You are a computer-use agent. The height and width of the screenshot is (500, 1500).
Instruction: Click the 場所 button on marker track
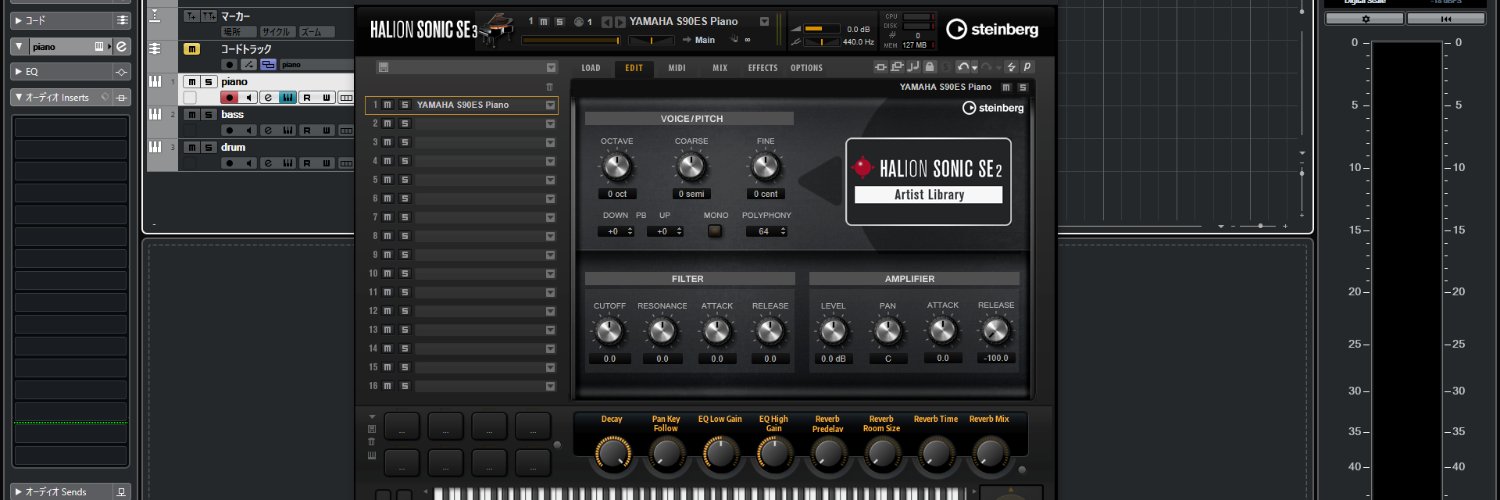point(240,32)
